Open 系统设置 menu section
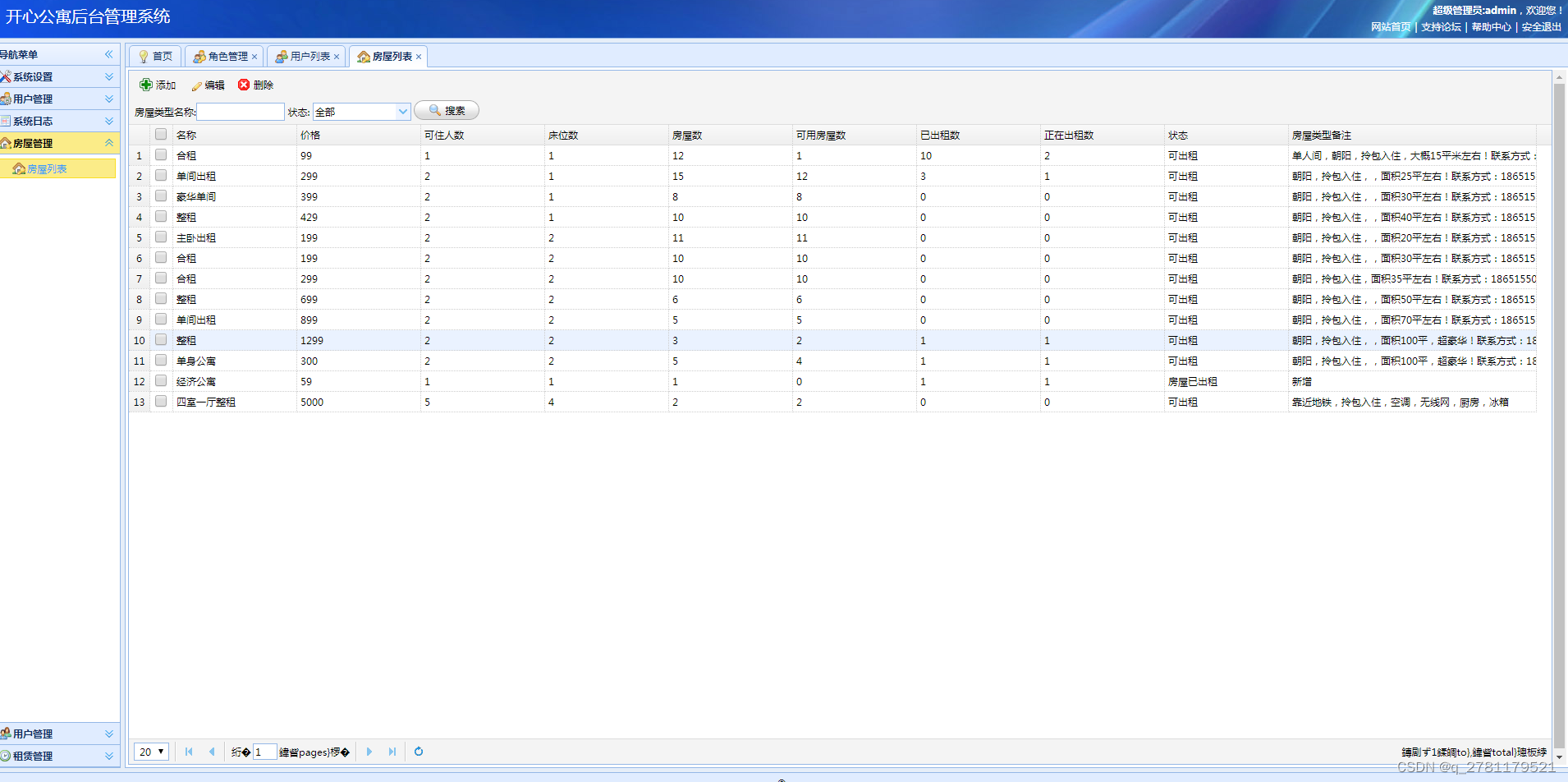 point(59,76)
